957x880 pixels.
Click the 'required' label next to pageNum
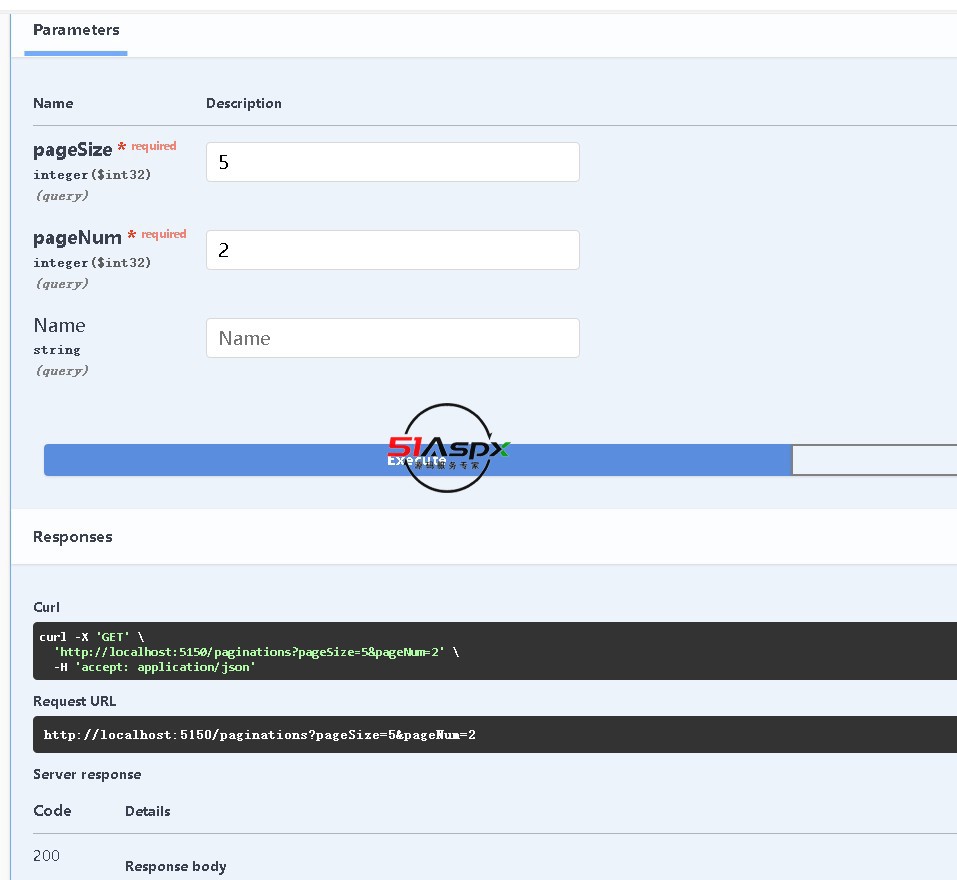point(164,234)
